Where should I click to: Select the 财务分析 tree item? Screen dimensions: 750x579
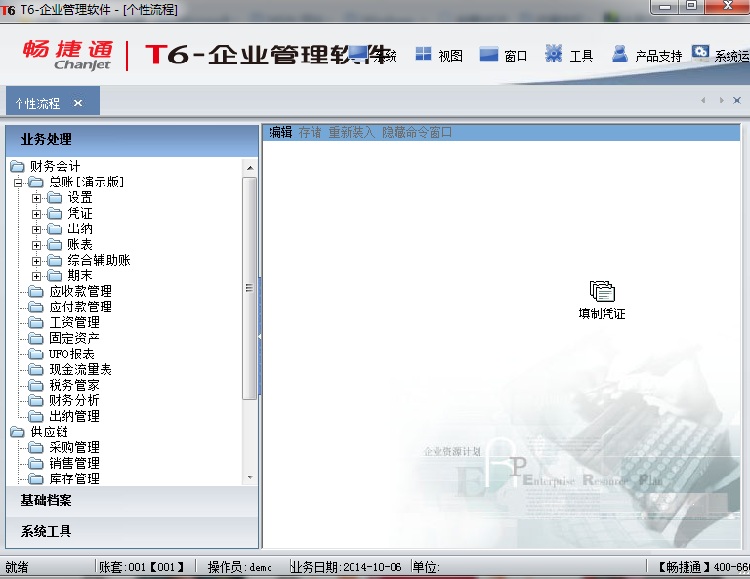coord(74,401)
